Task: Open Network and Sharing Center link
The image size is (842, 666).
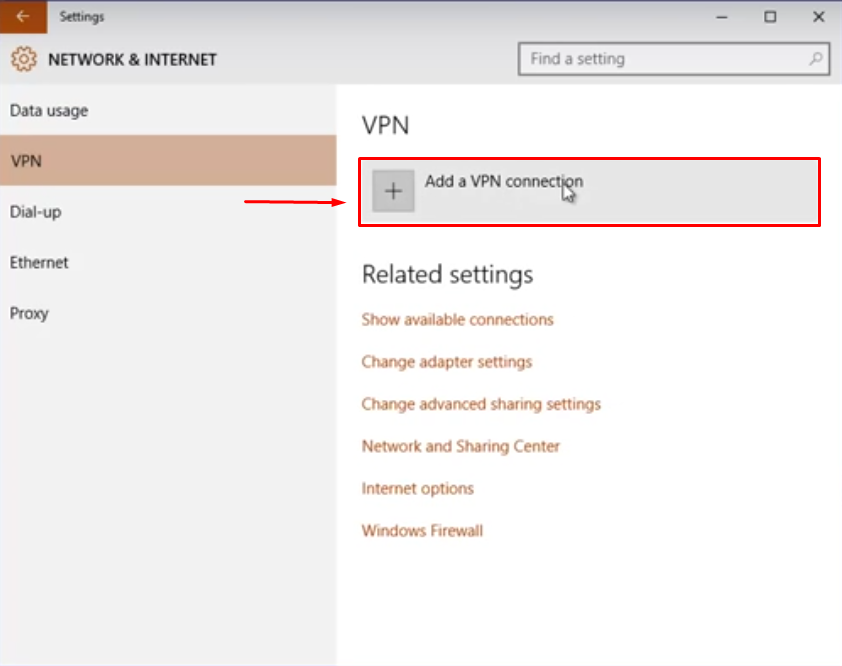Action: coord(461,446)
